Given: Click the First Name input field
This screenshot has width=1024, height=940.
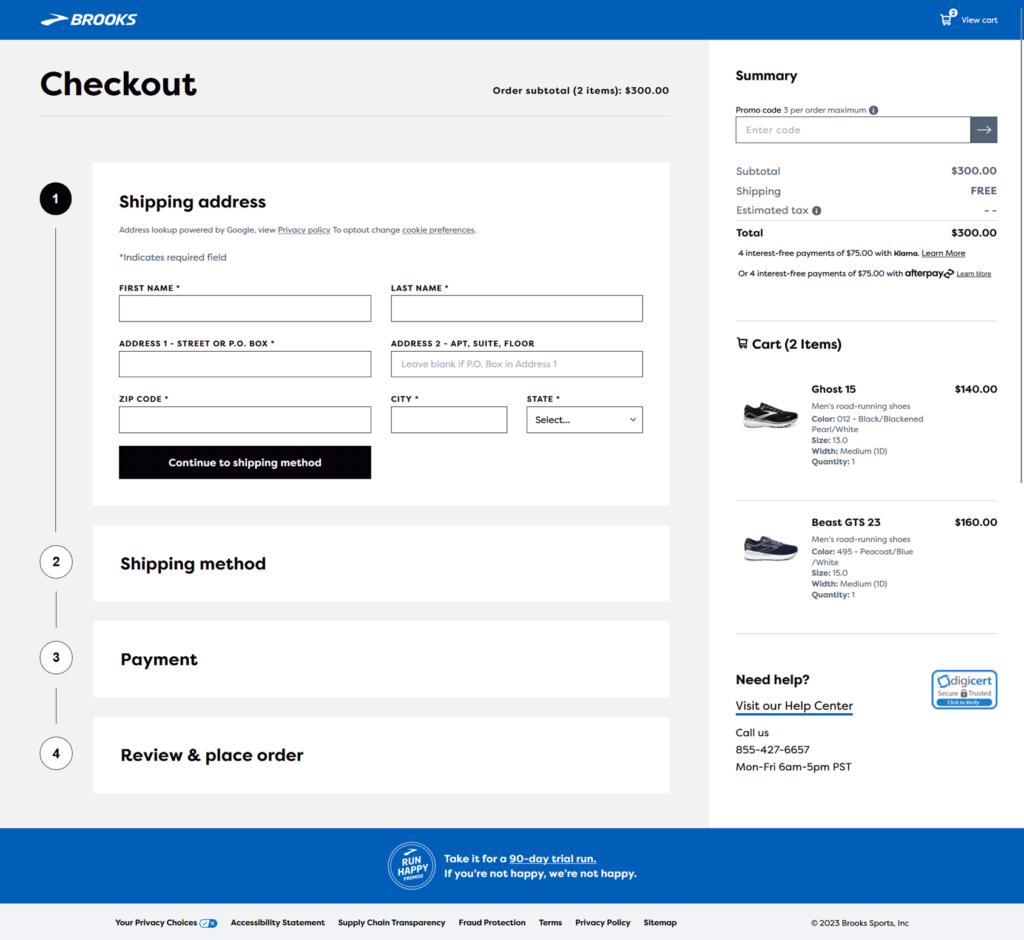Looking at the screenshot, I should point(244,308).
